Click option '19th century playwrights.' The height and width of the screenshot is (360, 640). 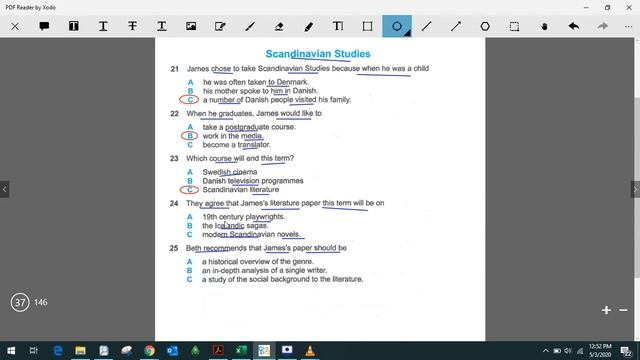click(244, 217)
